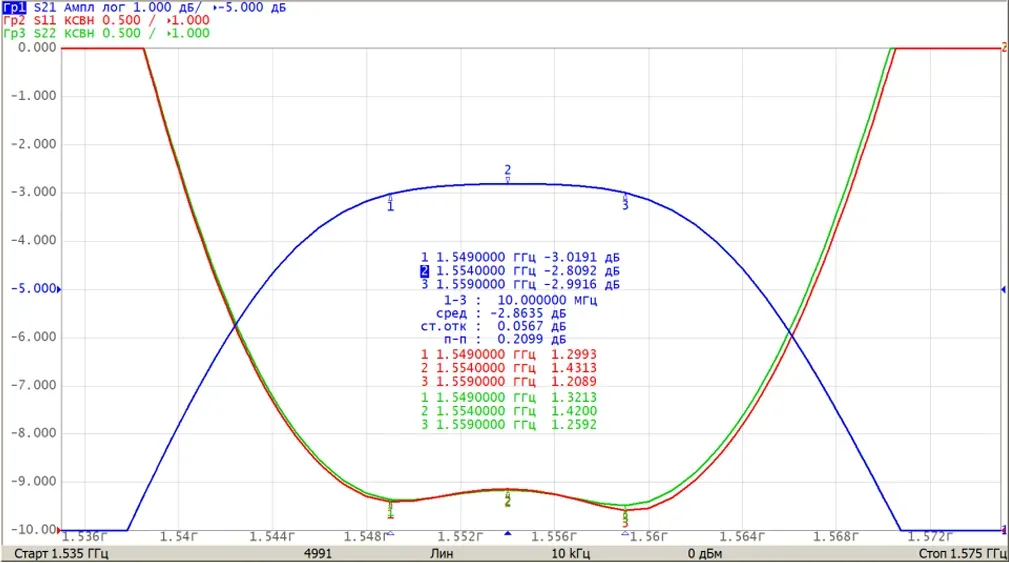Click the 0.000 vertical axis label
This screenshot has width=1009, height=563.
click(37, 48)
